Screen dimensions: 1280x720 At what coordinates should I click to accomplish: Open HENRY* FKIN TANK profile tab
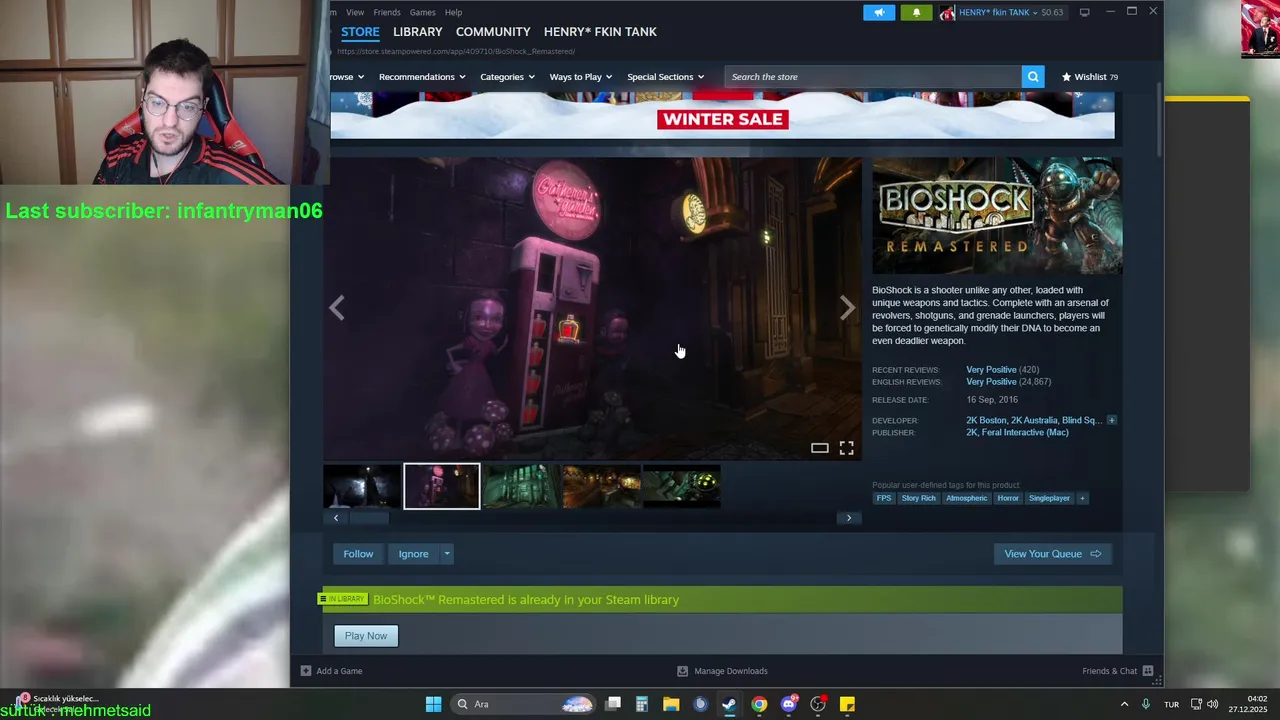tap(600, 32)
